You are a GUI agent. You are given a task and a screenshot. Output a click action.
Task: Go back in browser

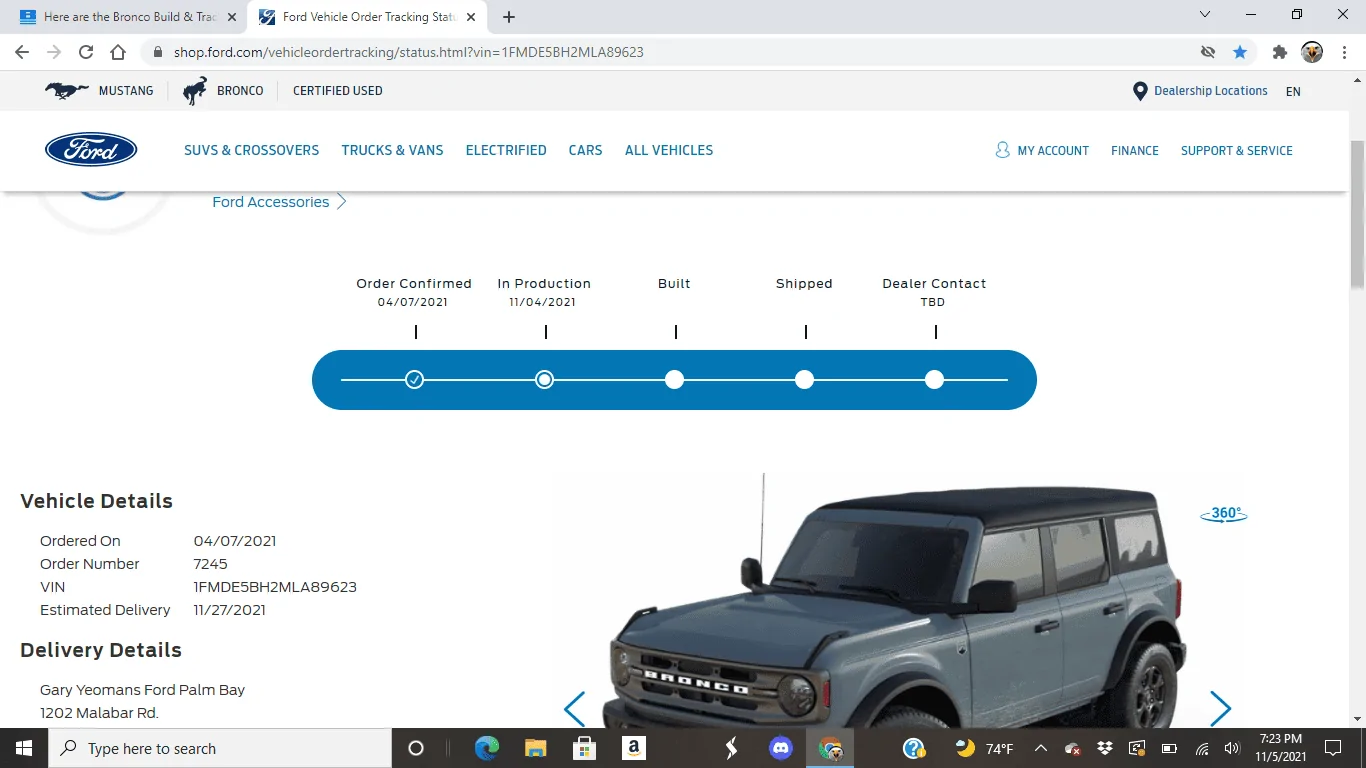[x=22, y=52]
